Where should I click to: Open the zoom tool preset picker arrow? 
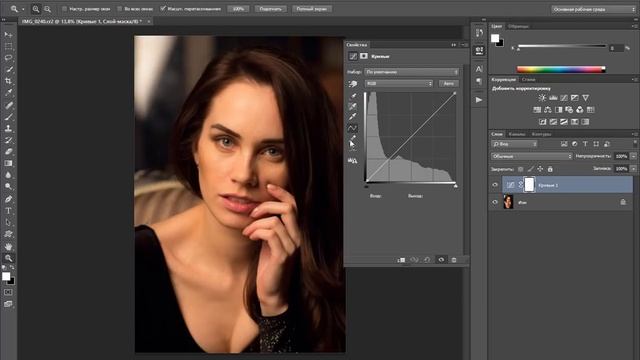pos(23,9)
